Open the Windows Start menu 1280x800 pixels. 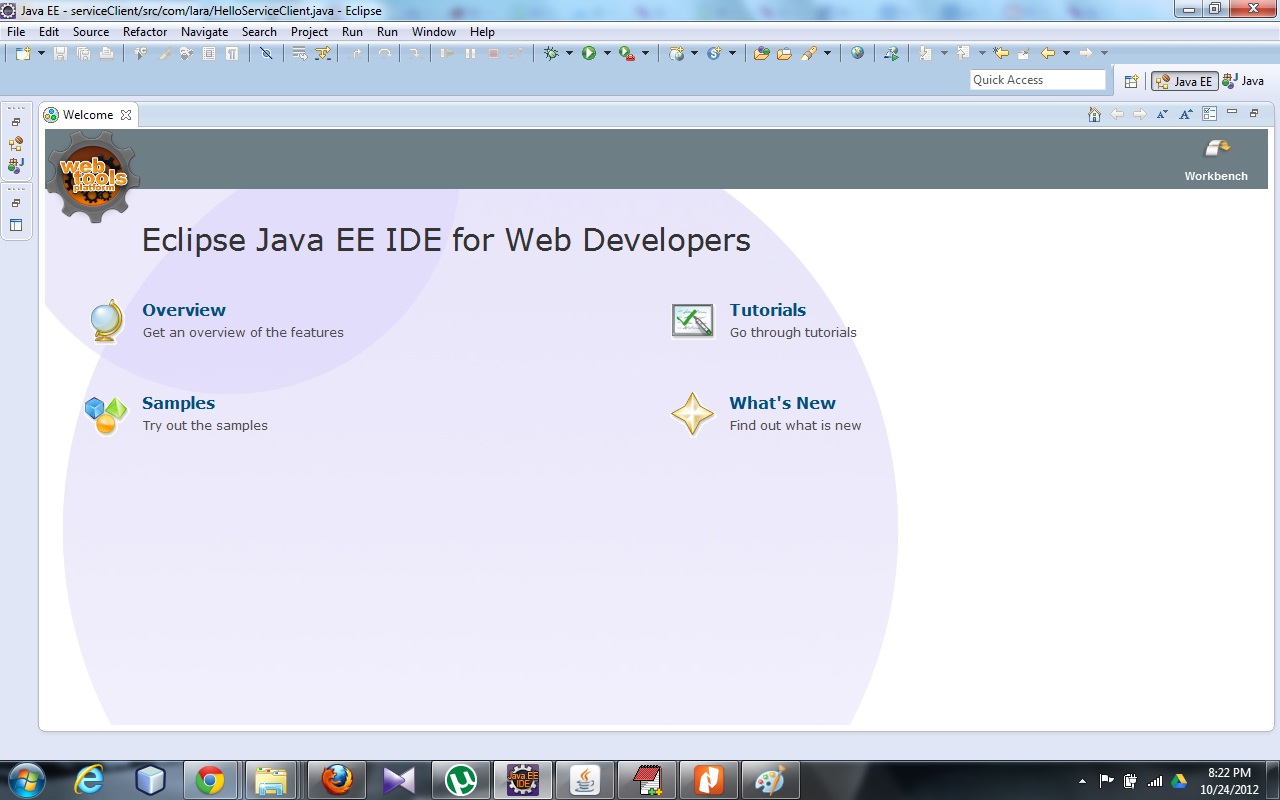tap(26, 780)
